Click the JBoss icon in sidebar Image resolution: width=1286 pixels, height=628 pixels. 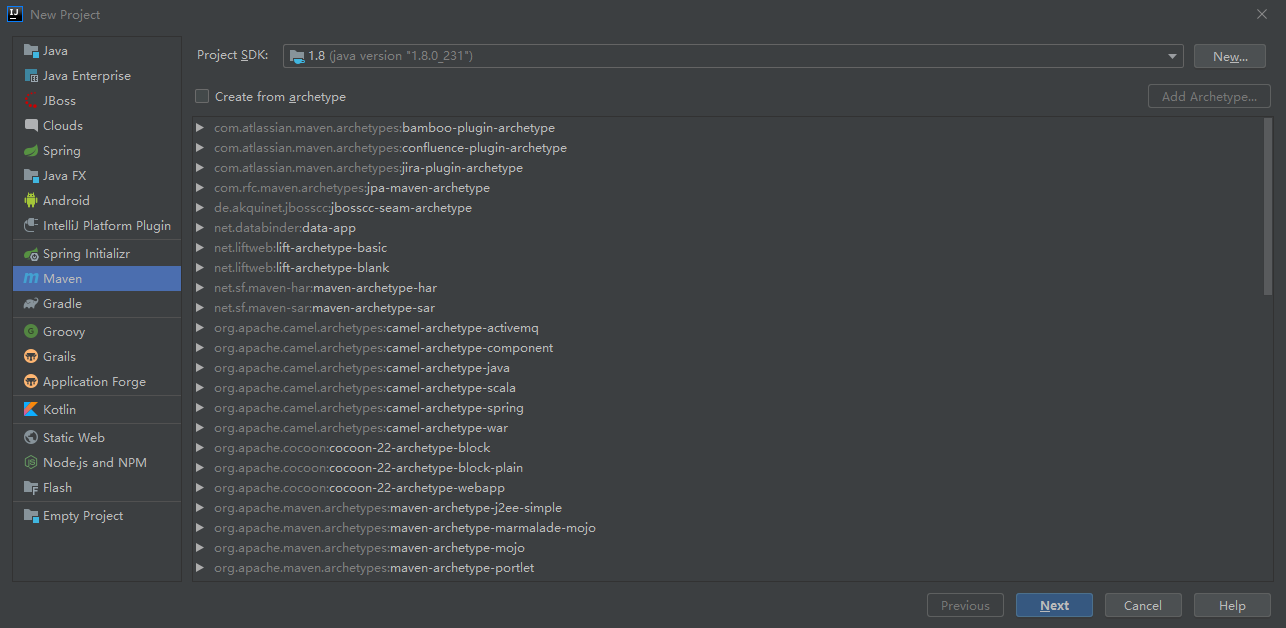click(31, 101)
